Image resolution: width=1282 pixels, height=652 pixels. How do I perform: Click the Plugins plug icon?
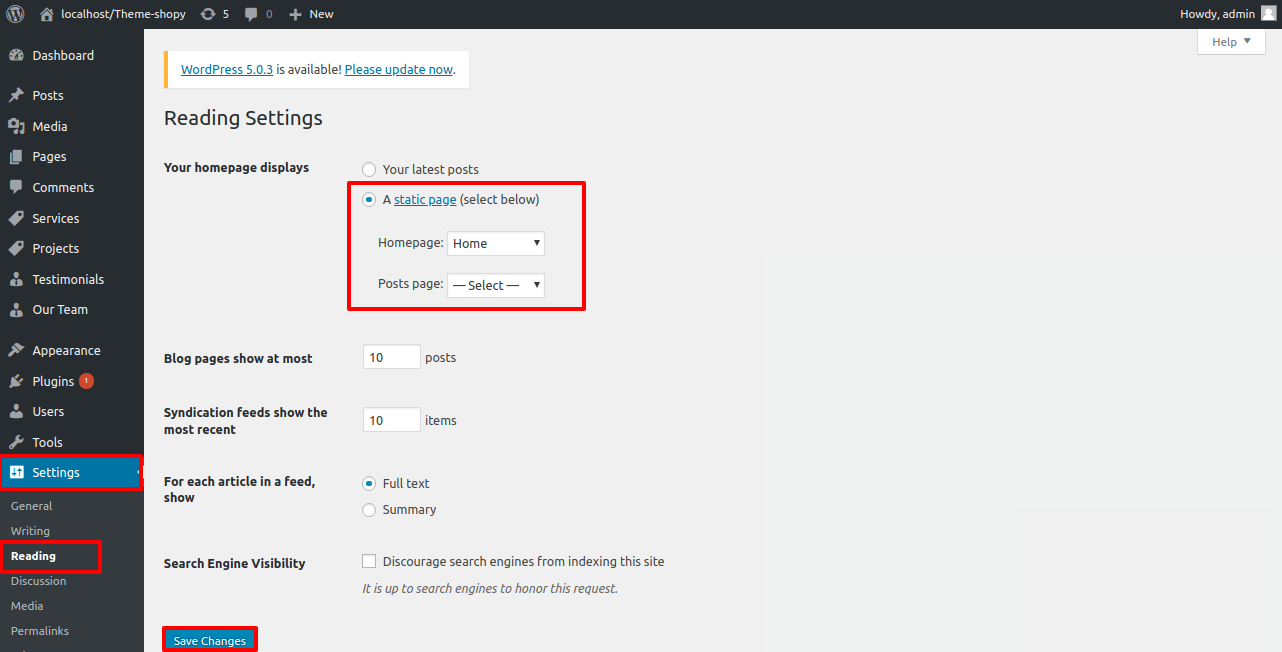pyautogui.click(x=16, y=381)
